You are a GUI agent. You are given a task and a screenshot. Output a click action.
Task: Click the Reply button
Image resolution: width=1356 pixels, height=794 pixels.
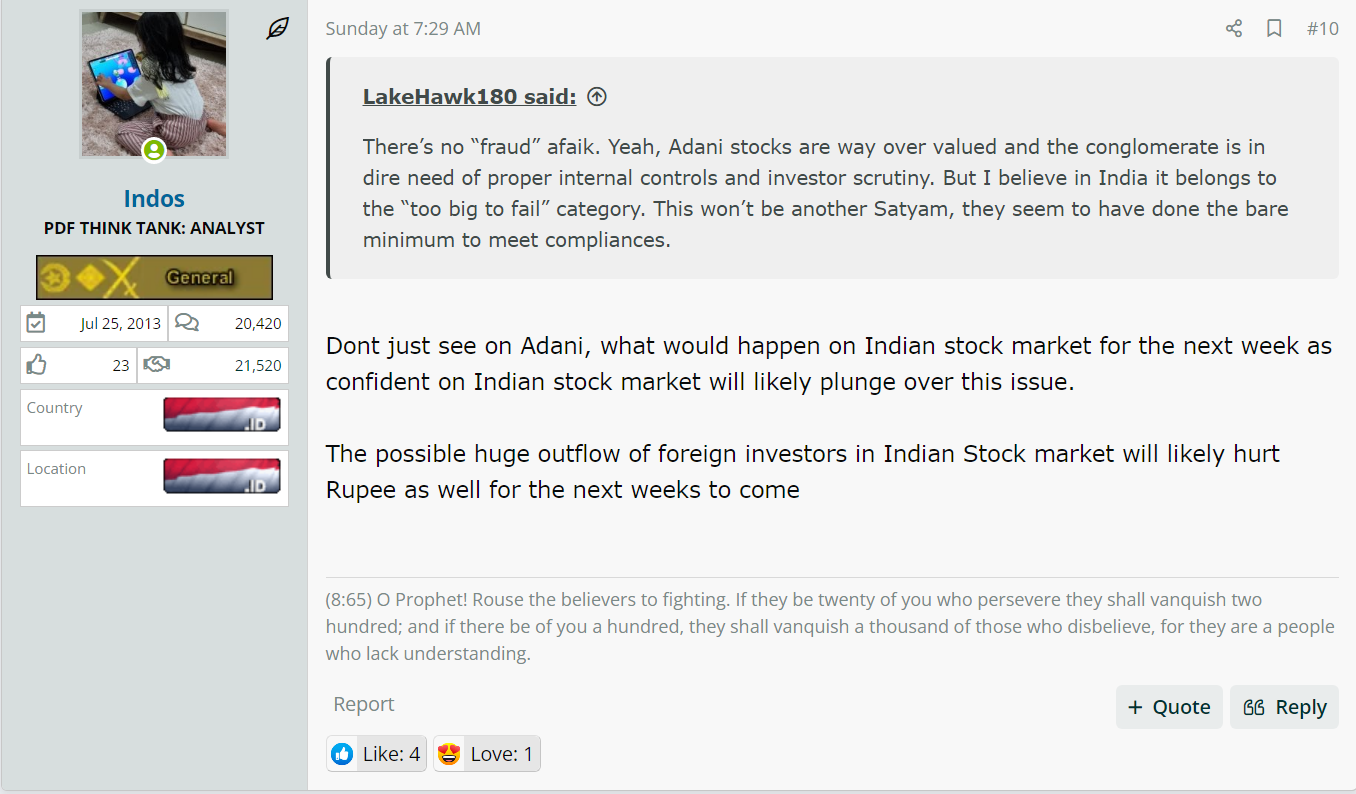pos(1284,707)
